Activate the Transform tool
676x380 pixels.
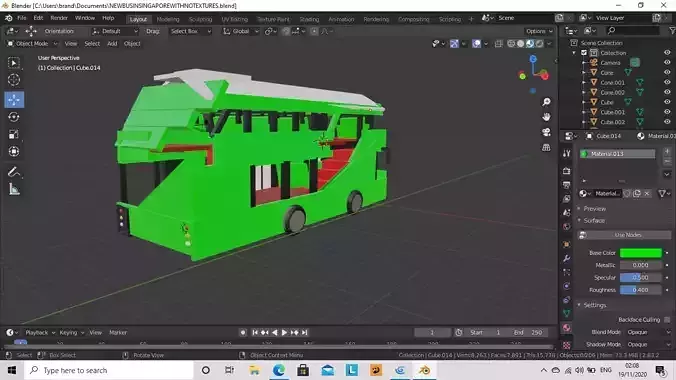[x=14, y=151]
